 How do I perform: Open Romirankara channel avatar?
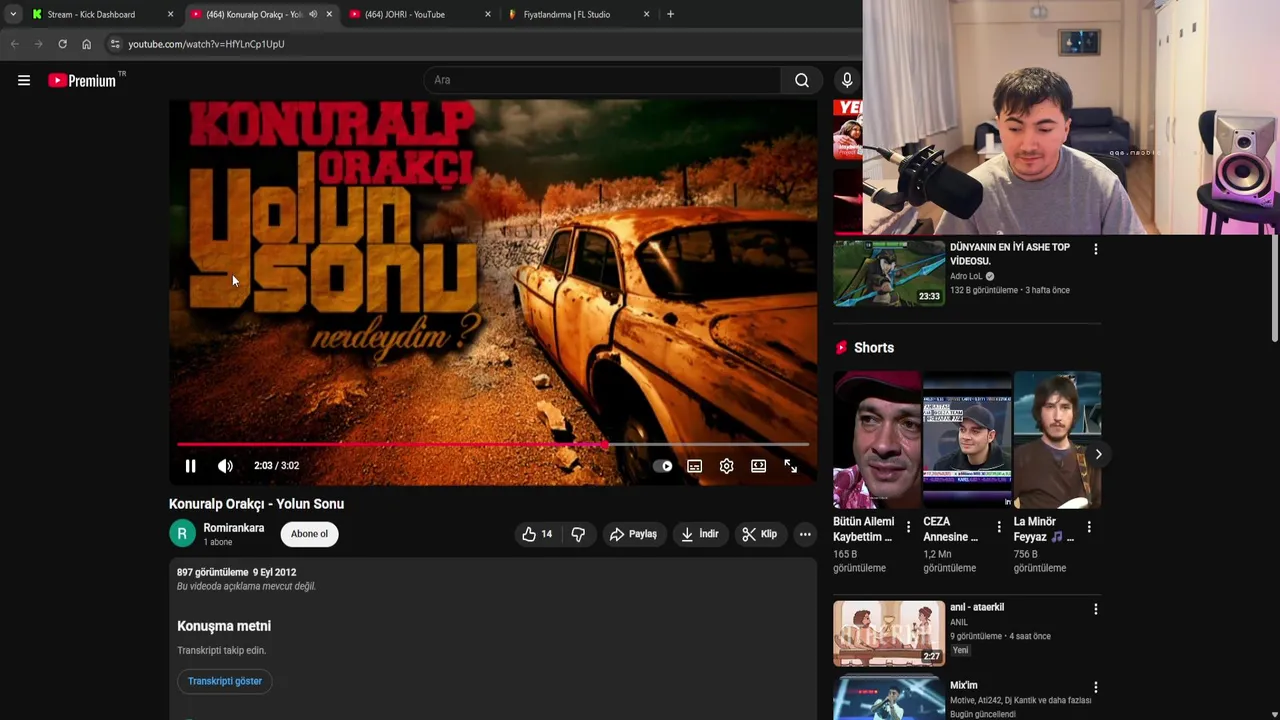pyautogui.click(x=182, y=534)
